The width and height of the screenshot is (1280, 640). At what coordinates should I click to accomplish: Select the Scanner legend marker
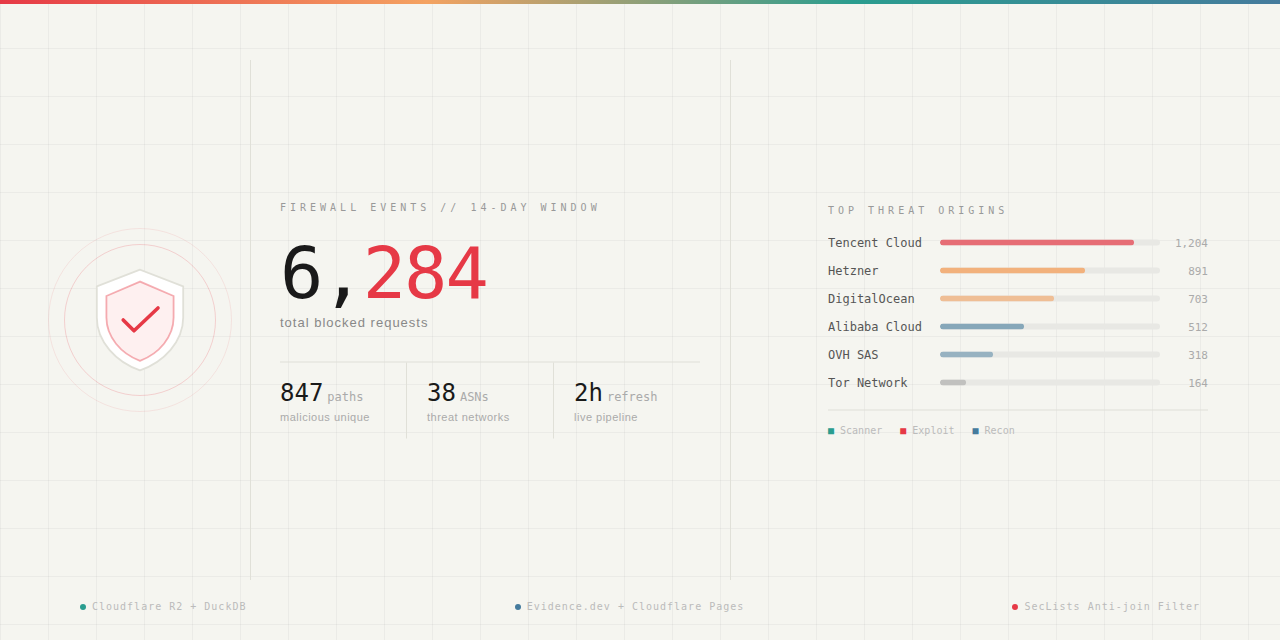tap(830, 429)
